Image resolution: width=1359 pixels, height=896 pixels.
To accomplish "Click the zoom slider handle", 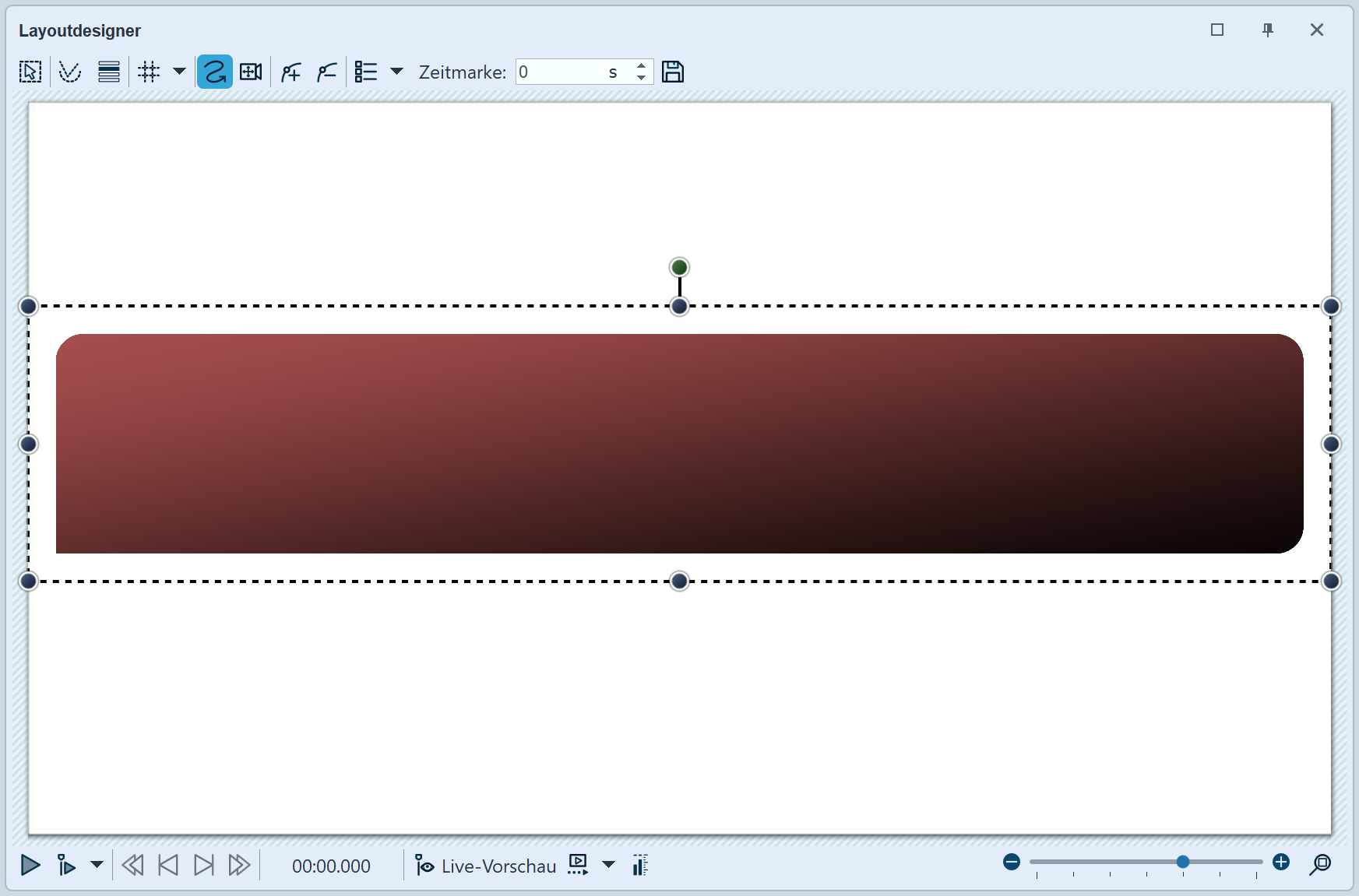I will tap(1183, 862).
